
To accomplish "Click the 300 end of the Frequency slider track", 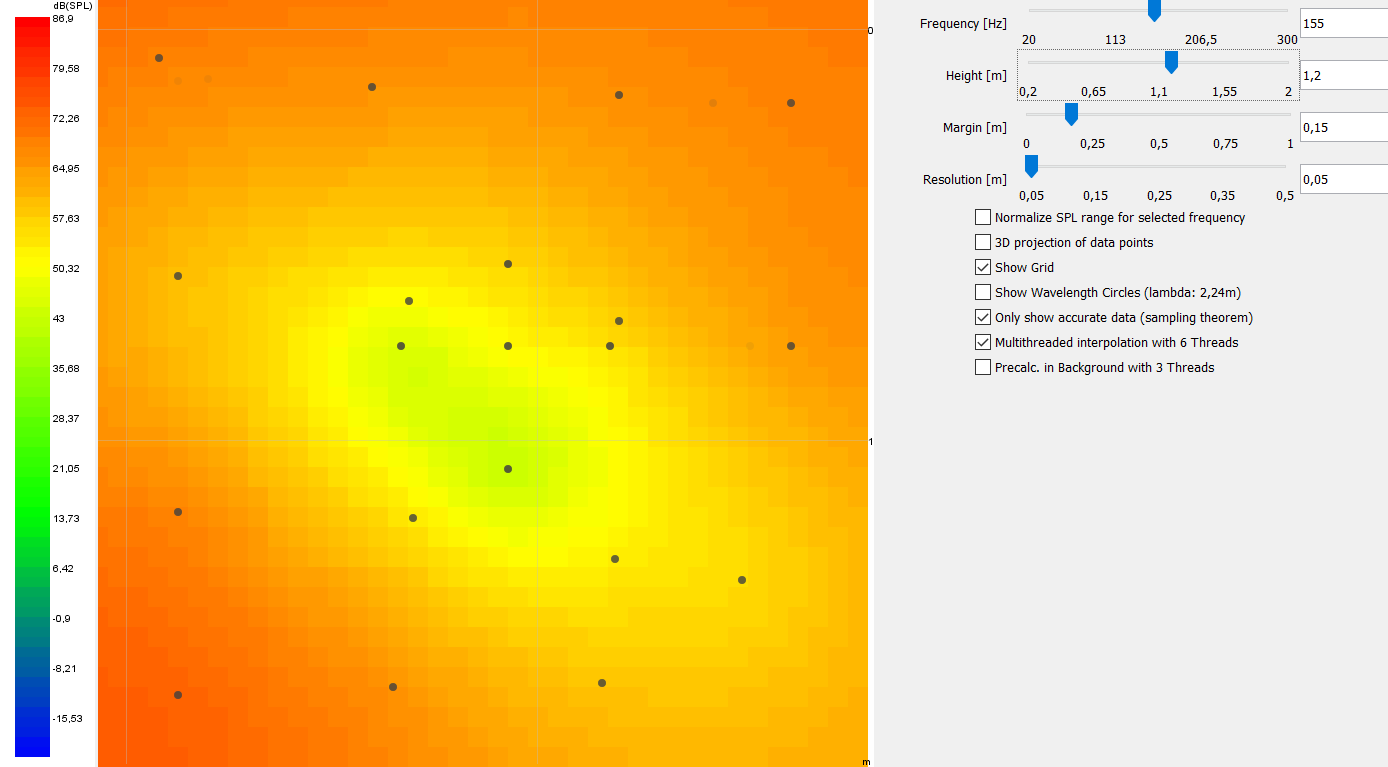I will [x=1286, y=11].
